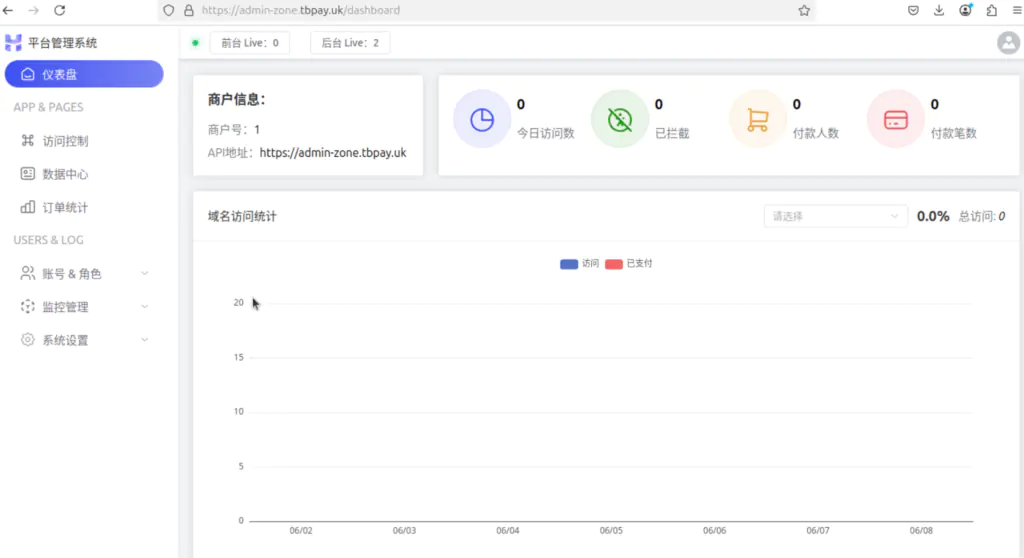Open 数据中心 in the sidebar
1024x558 pixels.
pyautogui.click(x=84, y=174)
